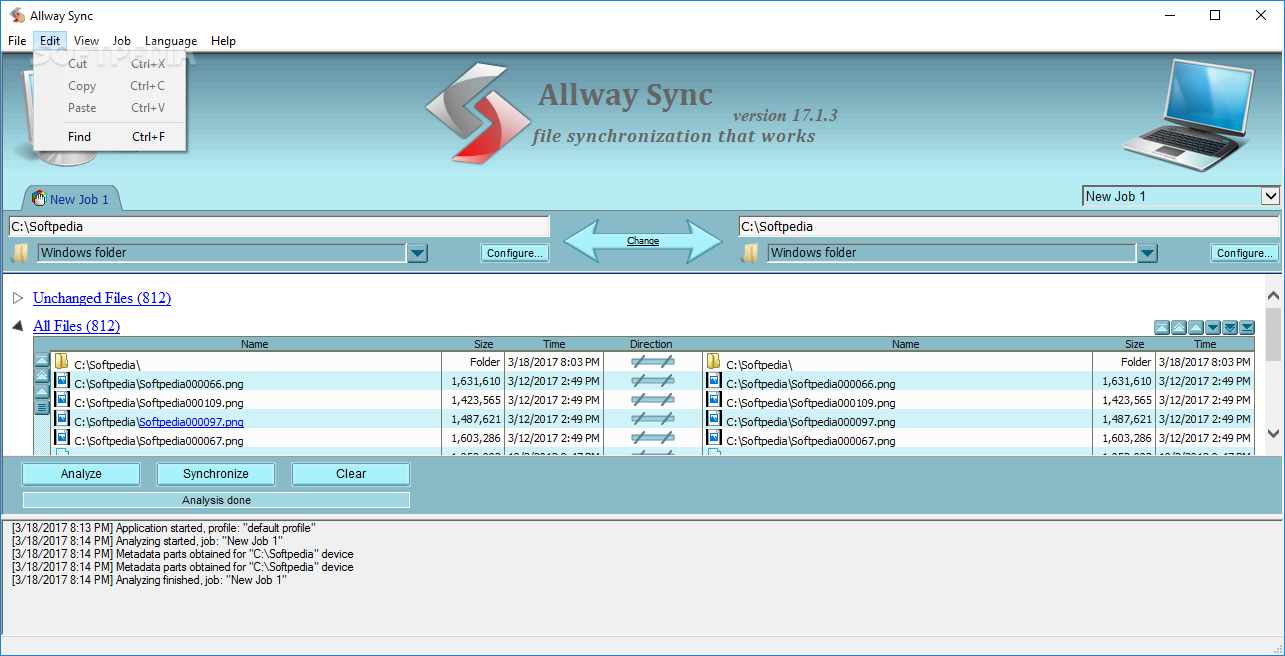1285x656 pixels.
Task: Click right Windows folder combo box field
Action: click(x=952, y=253)
